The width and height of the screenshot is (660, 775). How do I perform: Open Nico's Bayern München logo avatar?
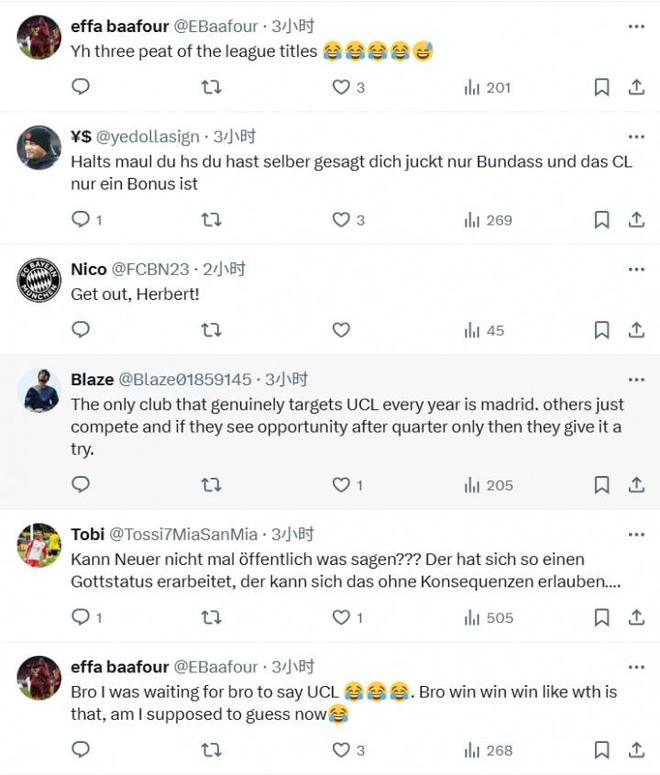click(x=40, y=281)
